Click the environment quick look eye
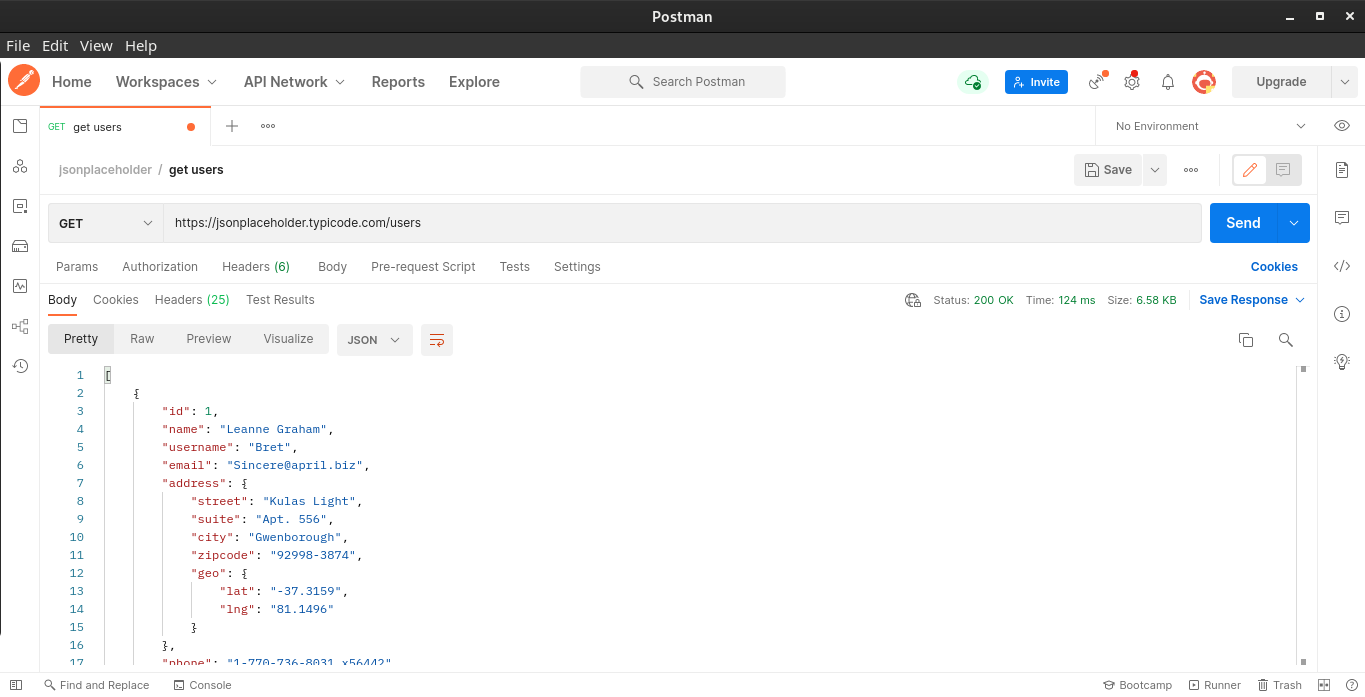1365x697 pixels. click(x=1342, y=126)
